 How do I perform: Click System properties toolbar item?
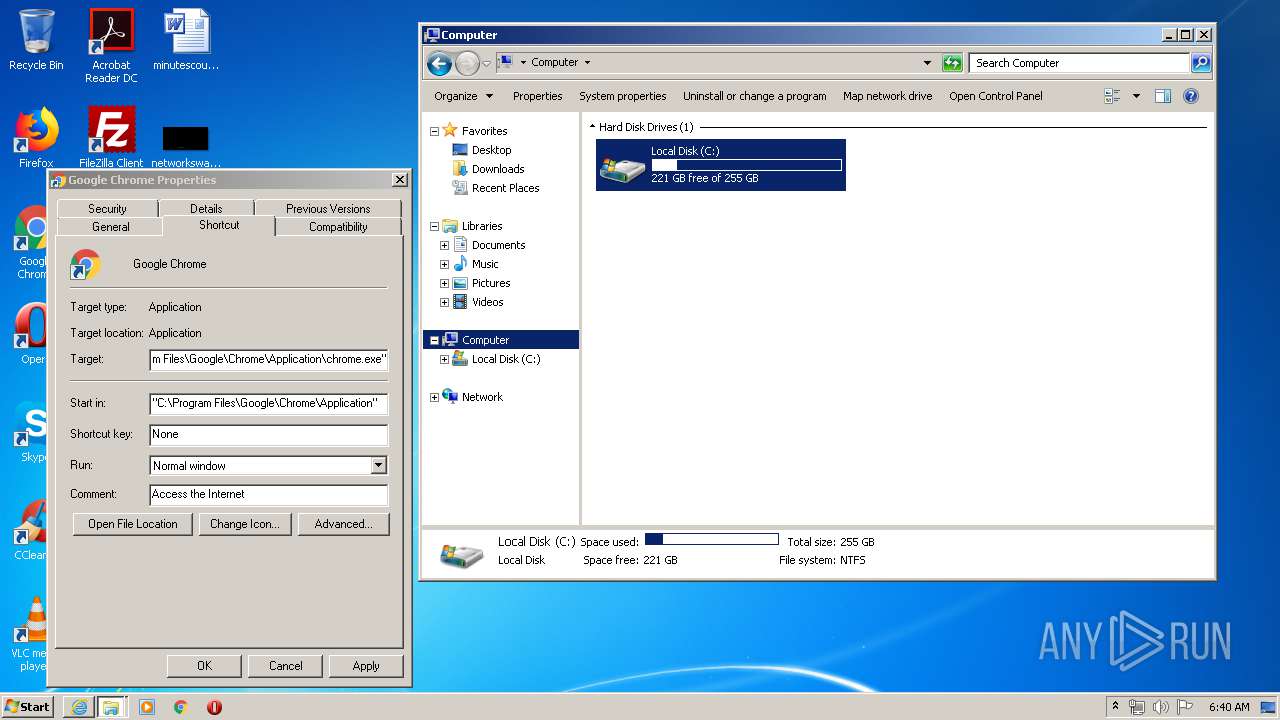622,96
